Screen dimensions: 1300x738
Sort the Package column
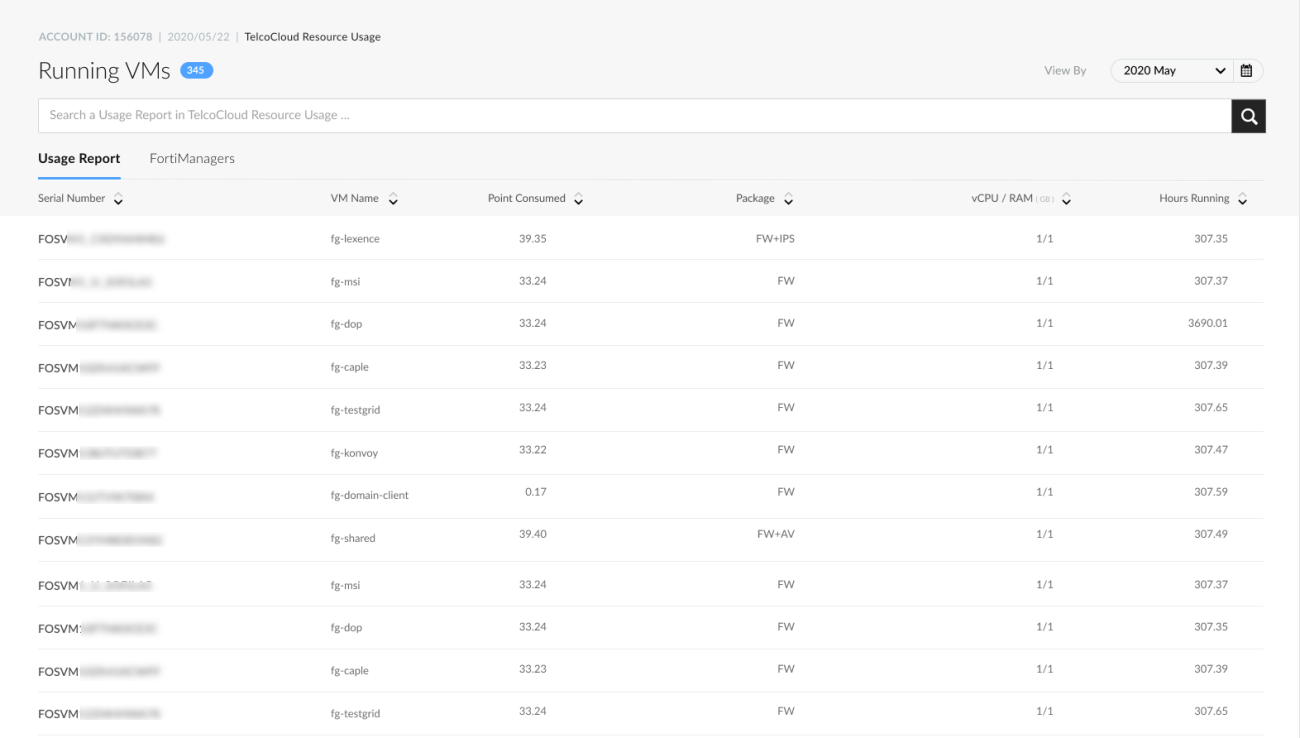789,198
